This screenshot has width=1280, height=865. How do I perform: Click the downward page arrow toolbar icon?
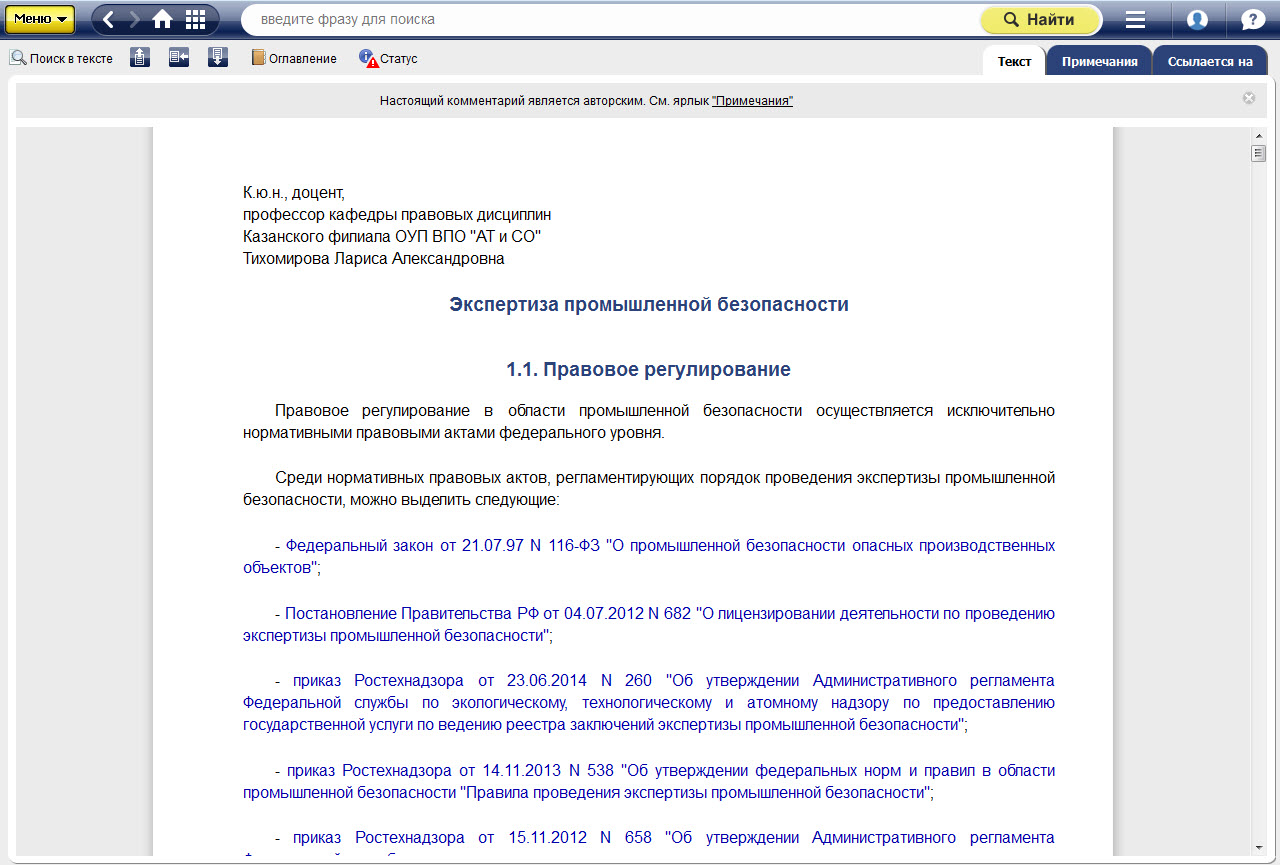tap(218, 58)
